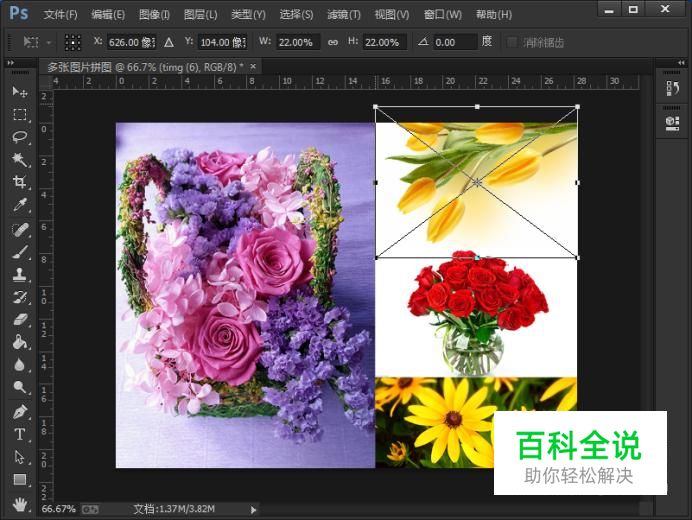Screen dimensions: 692x520
Task: Select the Rectangle shape tool
Action: [x=19, y=479]
